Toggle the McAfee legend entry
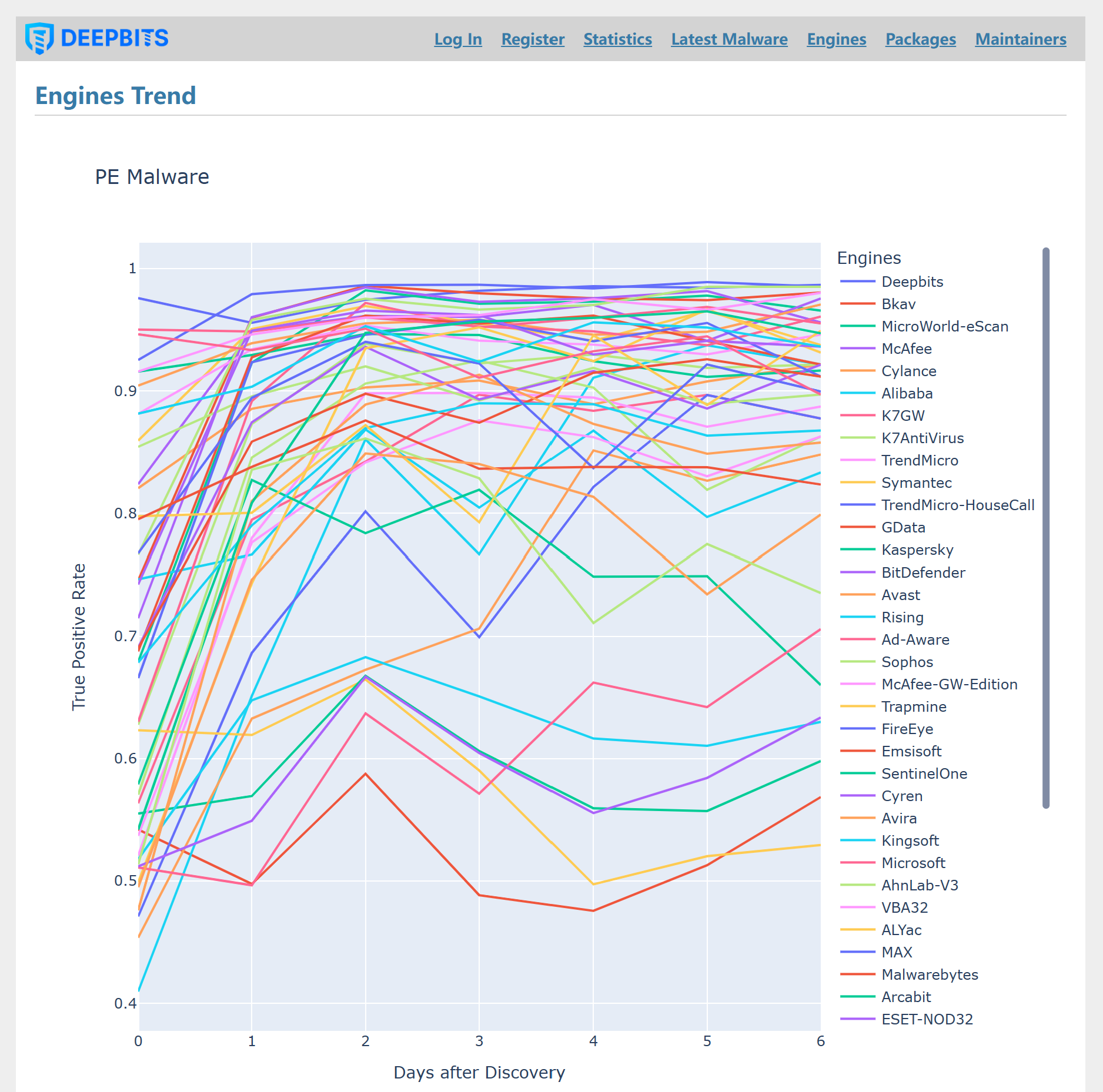 (885, 349)
